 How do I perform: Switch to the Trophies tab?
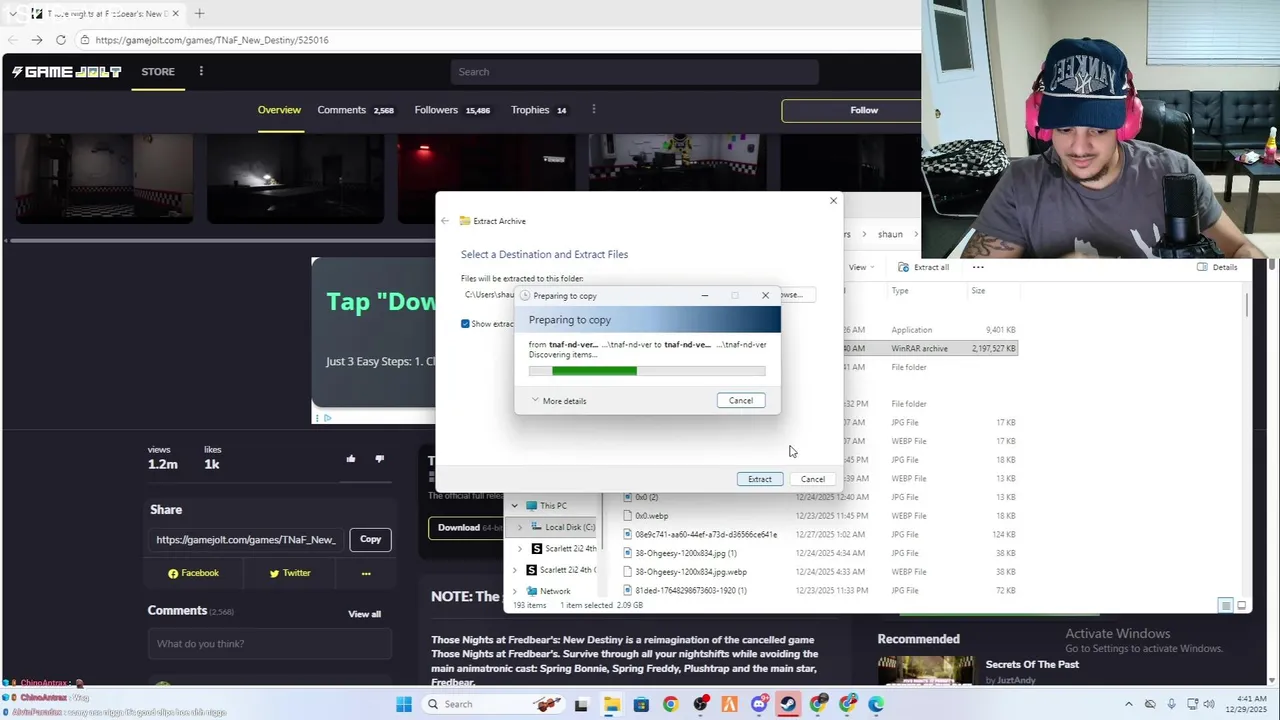click(538, 110)
